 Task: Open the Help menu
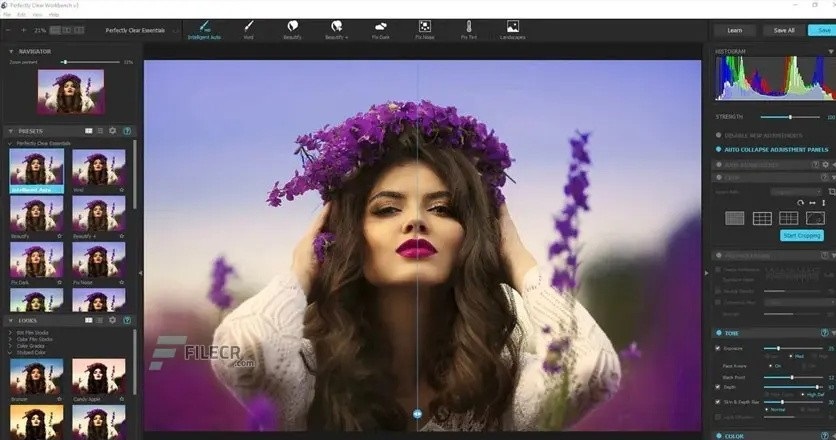click(x=53, y=16)
